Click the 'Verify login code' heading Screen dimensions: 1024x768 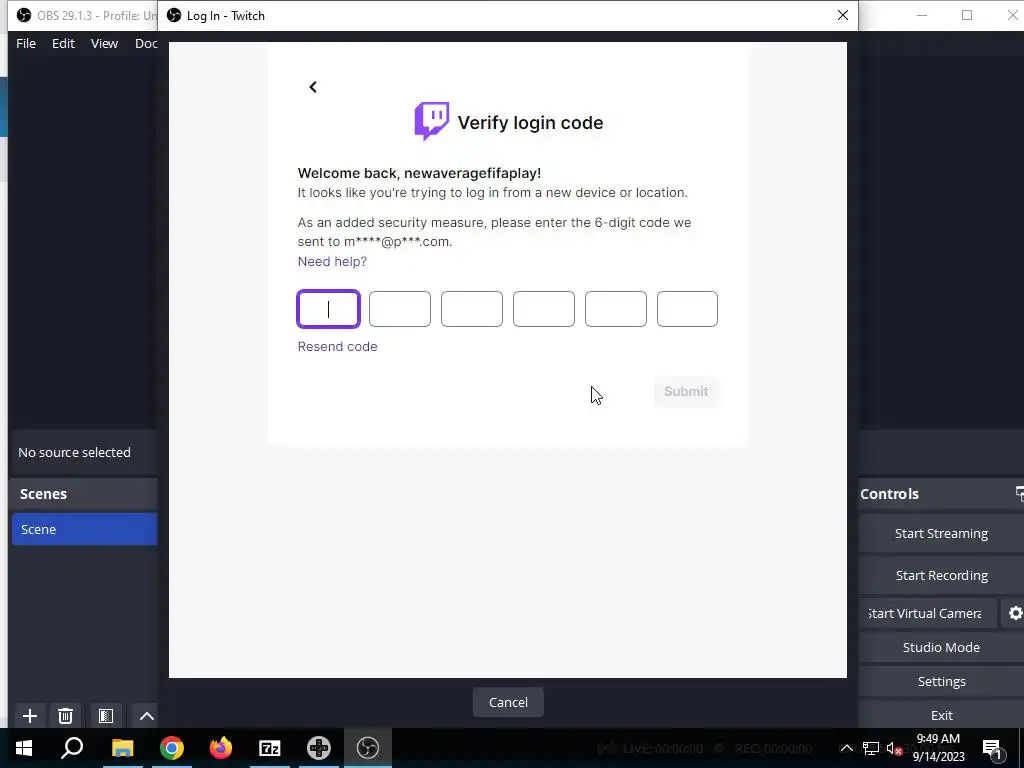click(x=530, y=123)
